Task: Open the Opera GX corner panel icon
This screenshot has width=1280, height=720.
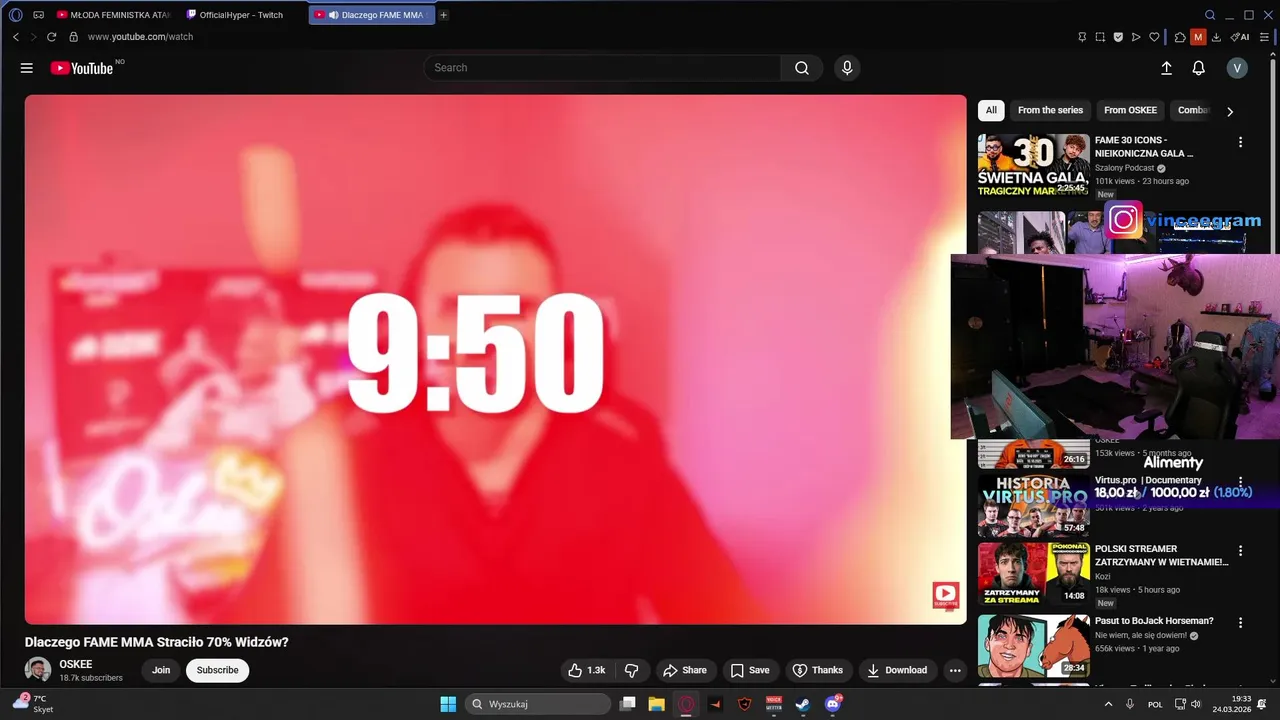Action: (39, 15)
